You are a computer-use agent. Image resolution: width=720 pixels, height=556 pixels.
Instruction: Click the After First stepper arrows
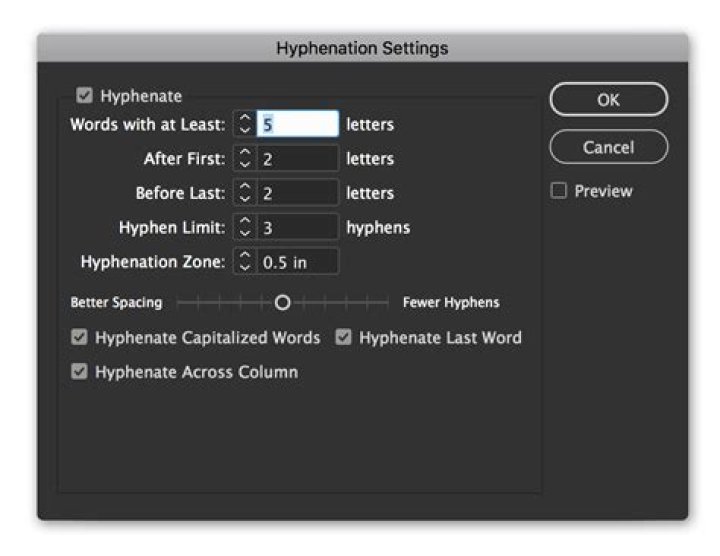pos(245,159)
